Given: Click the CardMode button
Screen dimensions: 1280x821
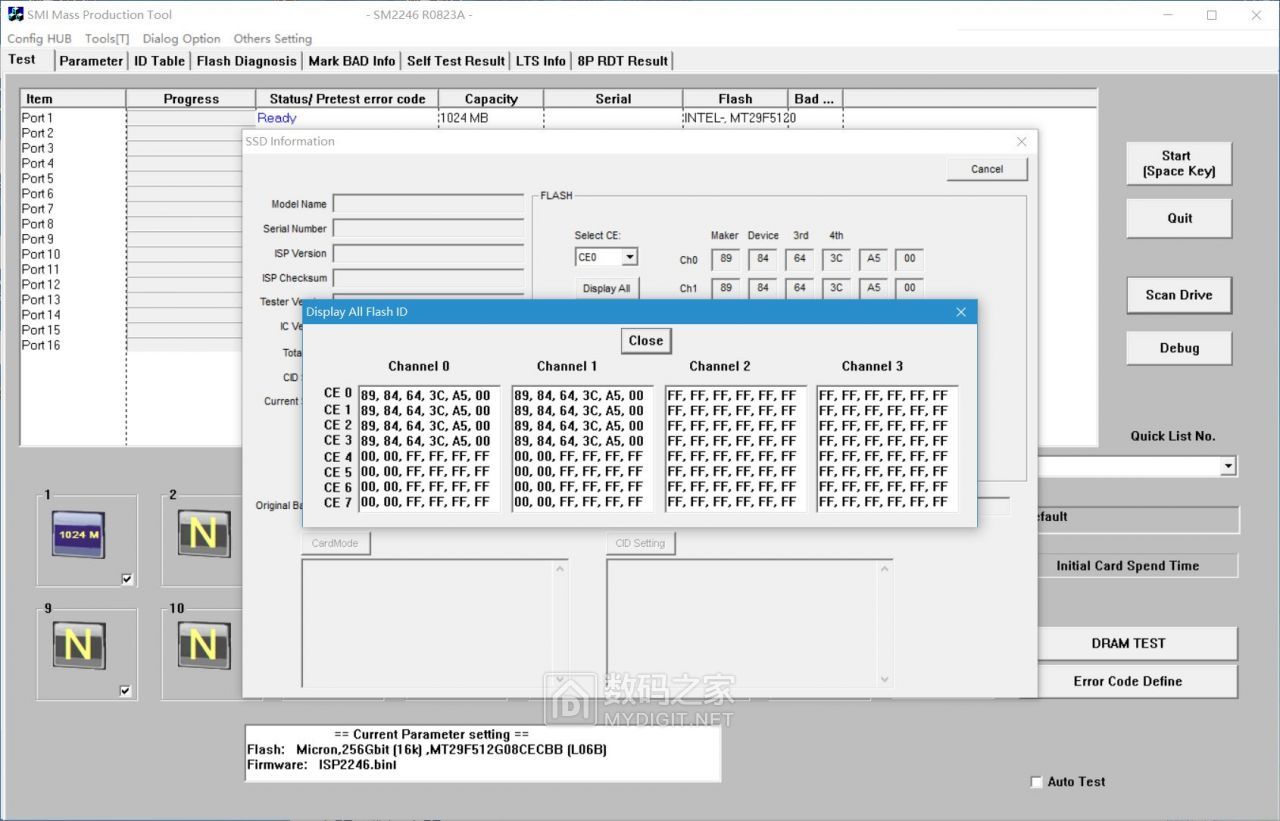Looking at the screenshot, I should click(x=335, y=543).
